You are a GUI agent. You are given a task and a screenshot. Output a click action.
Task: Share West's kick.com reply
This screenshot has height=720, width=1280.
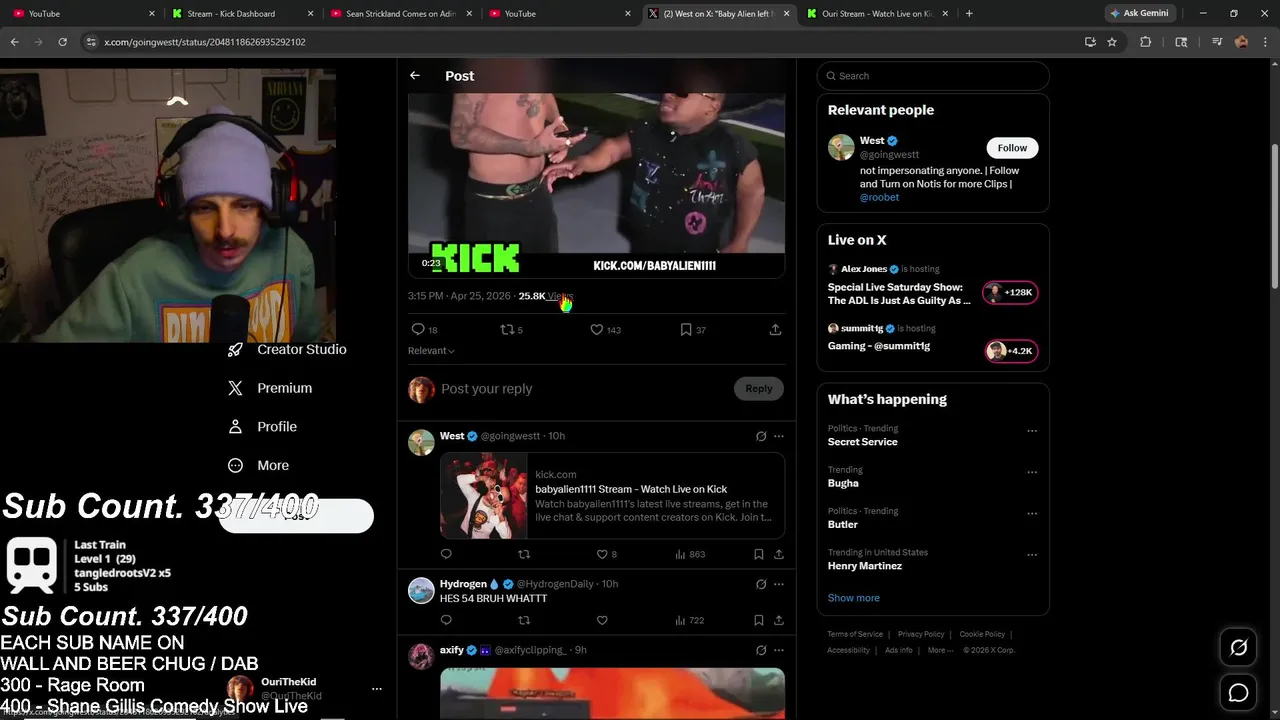(x=779, y=554)
